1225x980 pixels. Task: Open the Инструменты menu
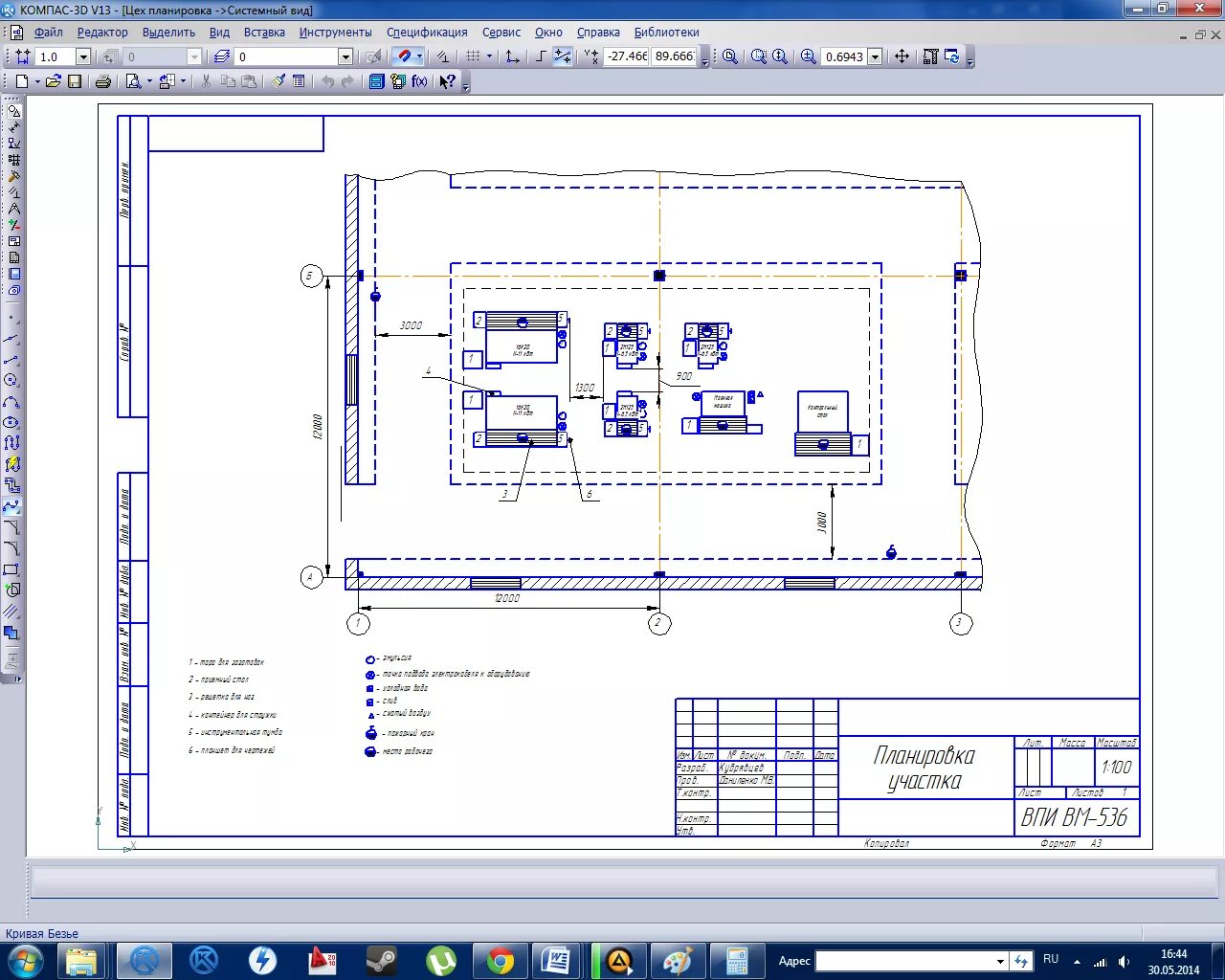tap(335, 32)
